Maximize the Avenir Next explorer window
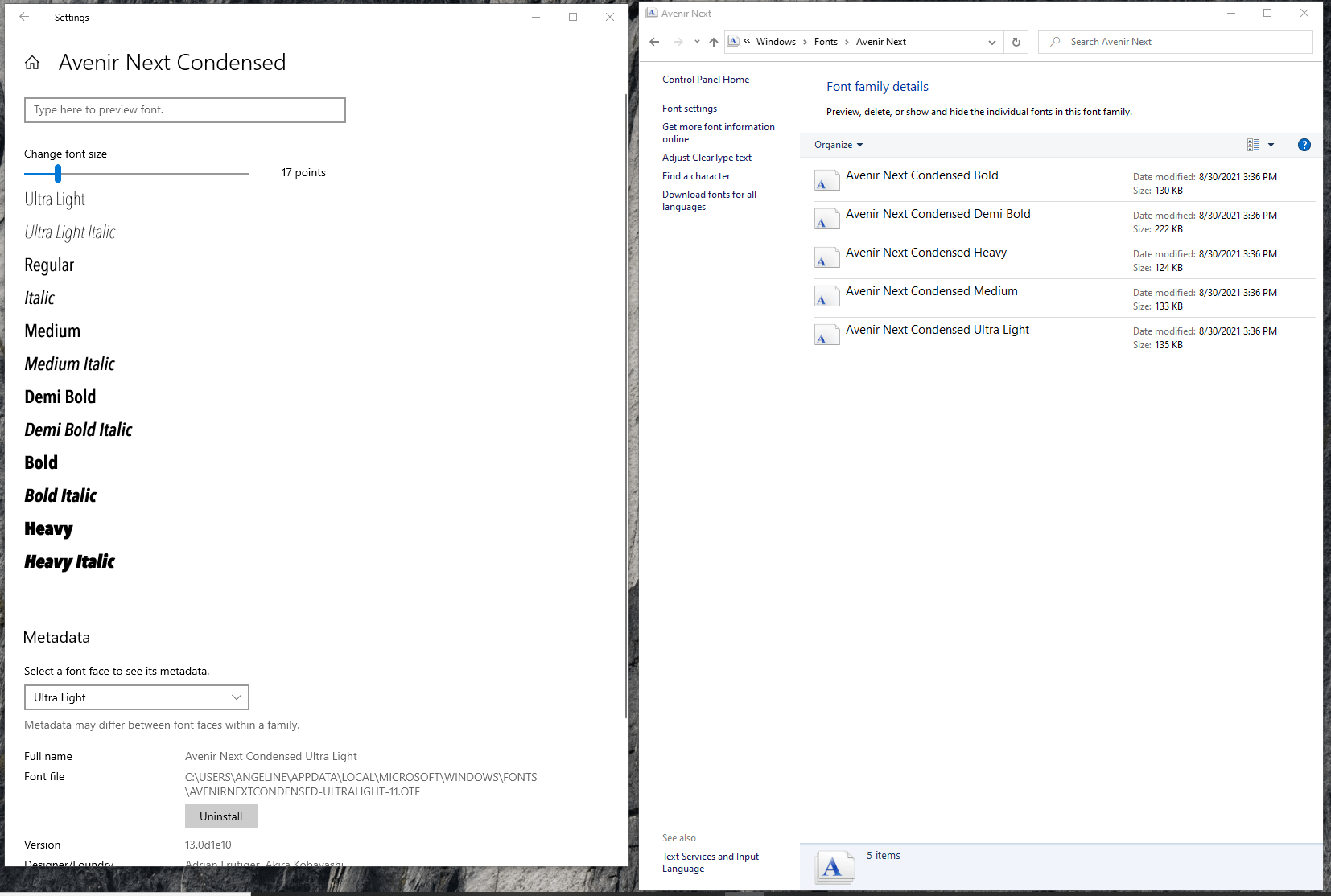Viewport: 1331px width, 896px height. 1267,13
